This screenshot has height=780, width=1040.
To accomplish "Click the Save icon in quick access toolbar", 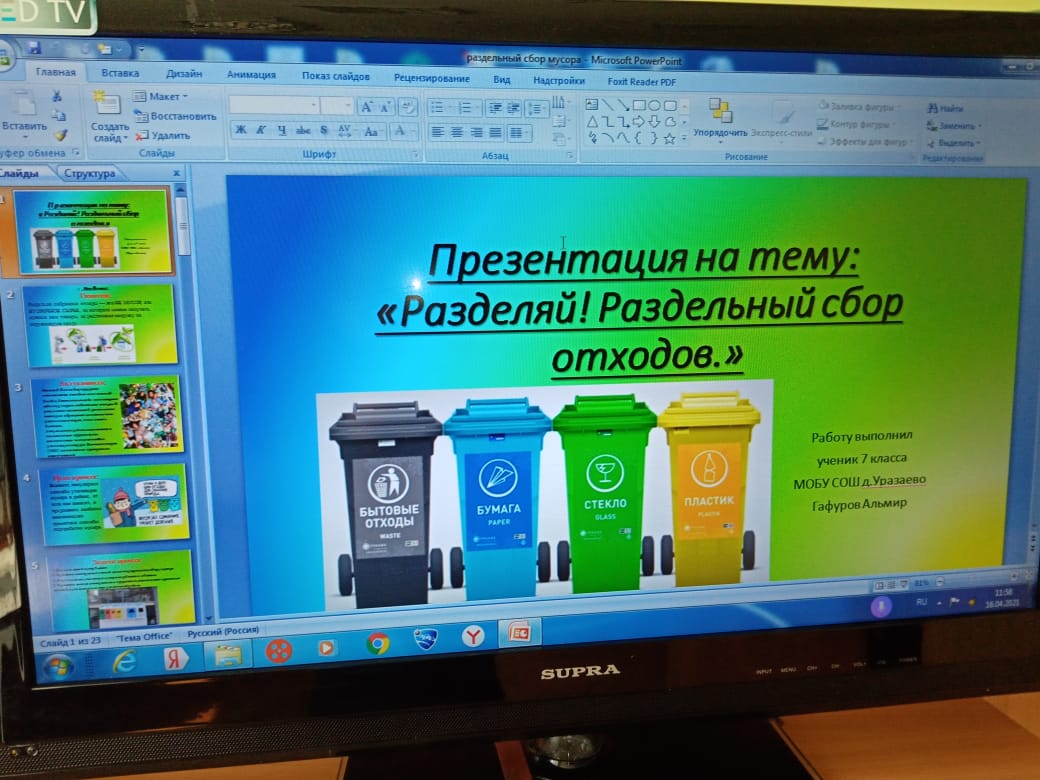I will 34,47.
